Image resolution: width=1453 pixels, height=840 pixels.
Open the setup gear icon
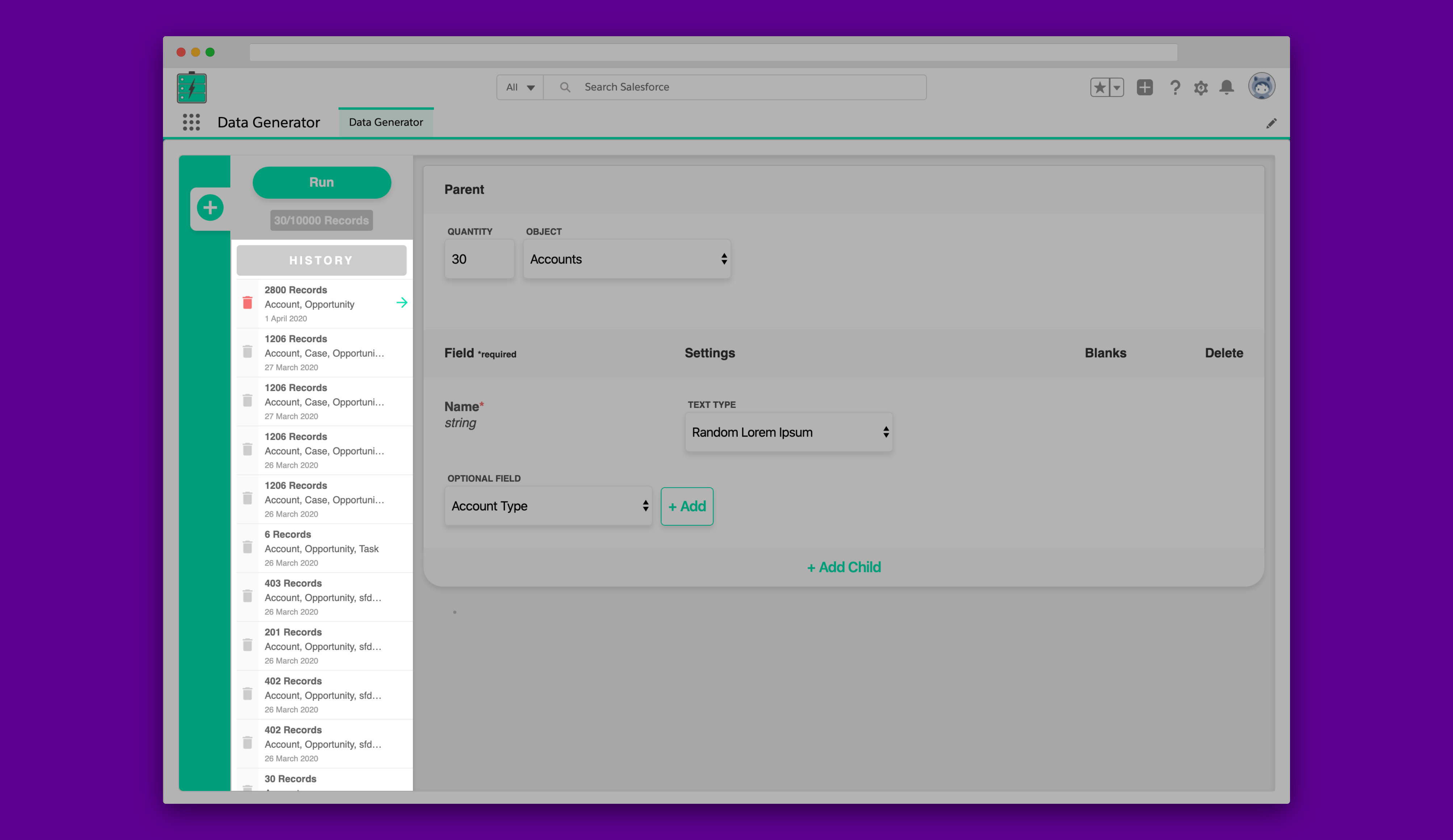pos(1201,88)
